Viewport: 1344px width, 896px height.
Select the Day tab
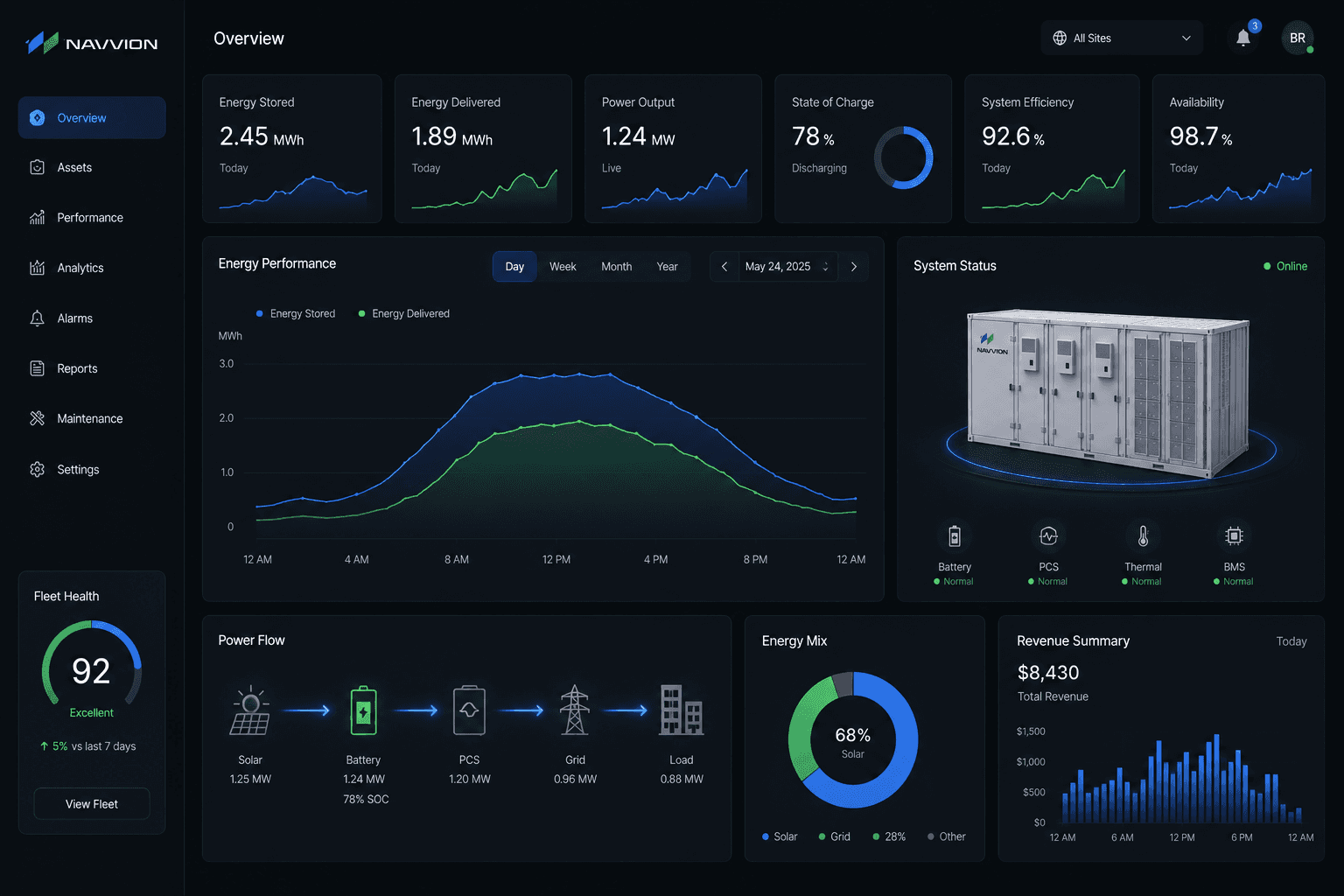point(514,267)
